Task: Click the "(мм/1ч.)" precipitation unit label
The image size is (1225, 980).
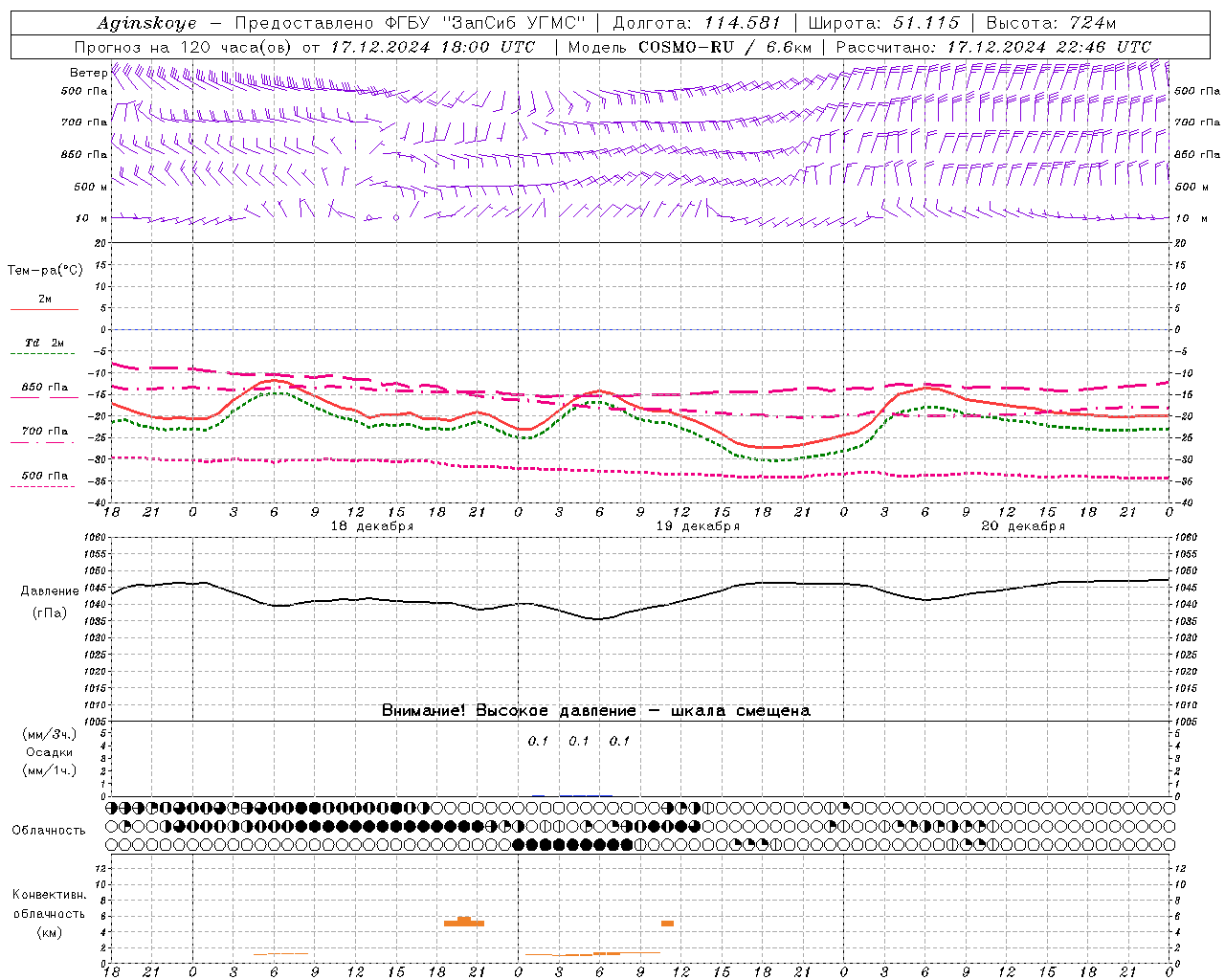Action: coord(50,770)
